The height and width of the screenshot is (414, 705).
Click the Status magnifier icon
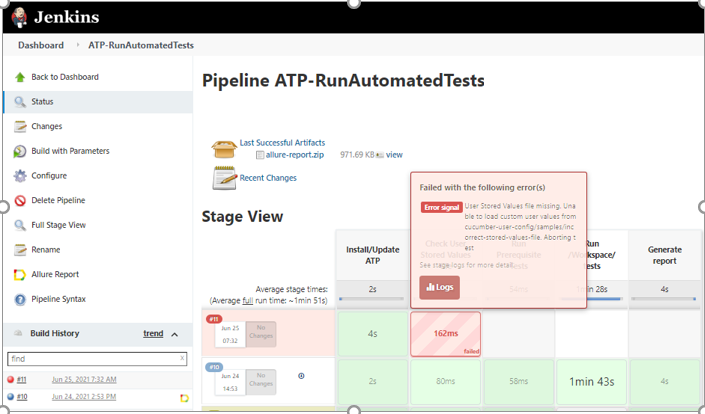point(20,102)
